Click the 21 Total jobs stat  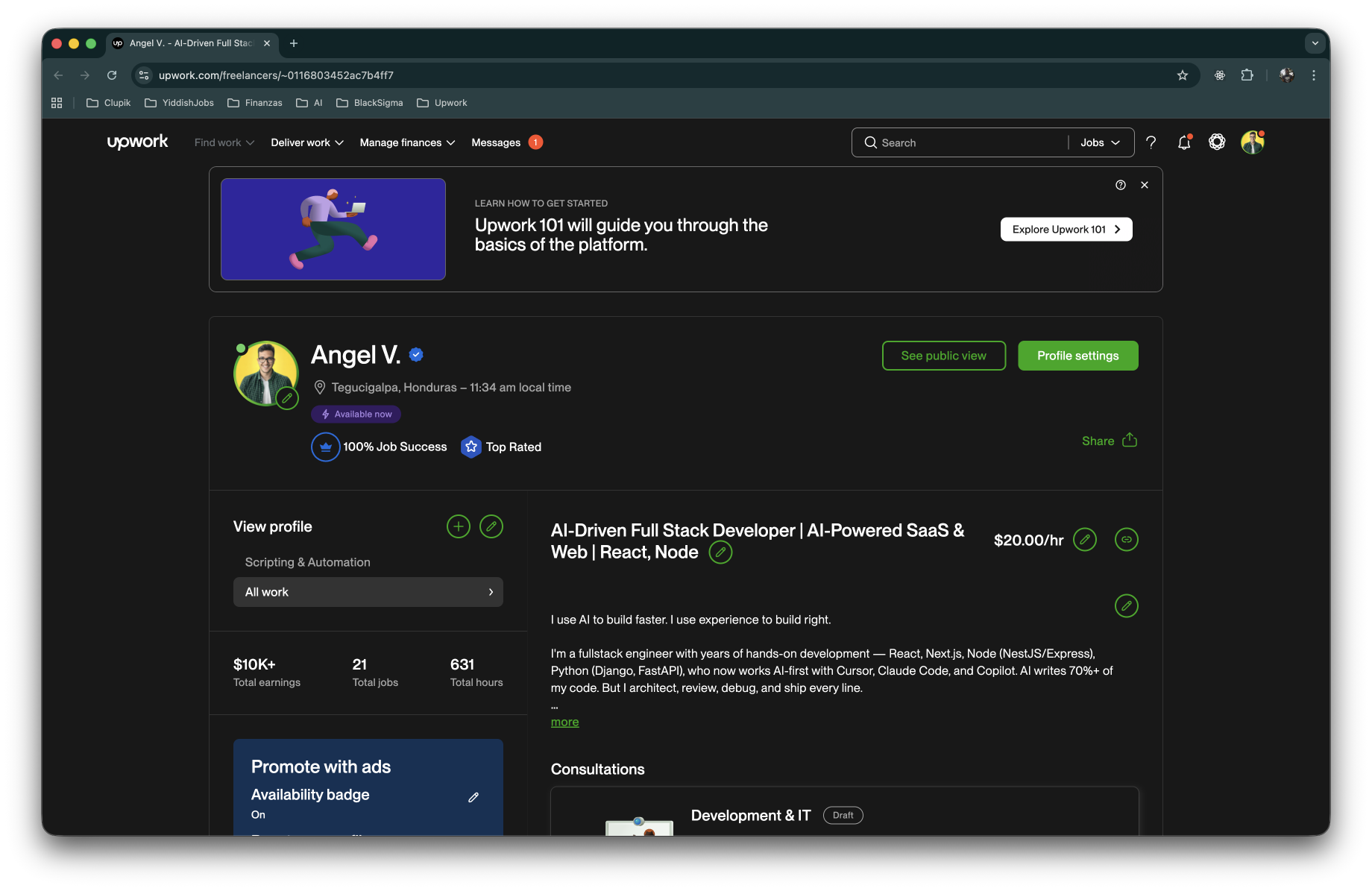(375, 672)
